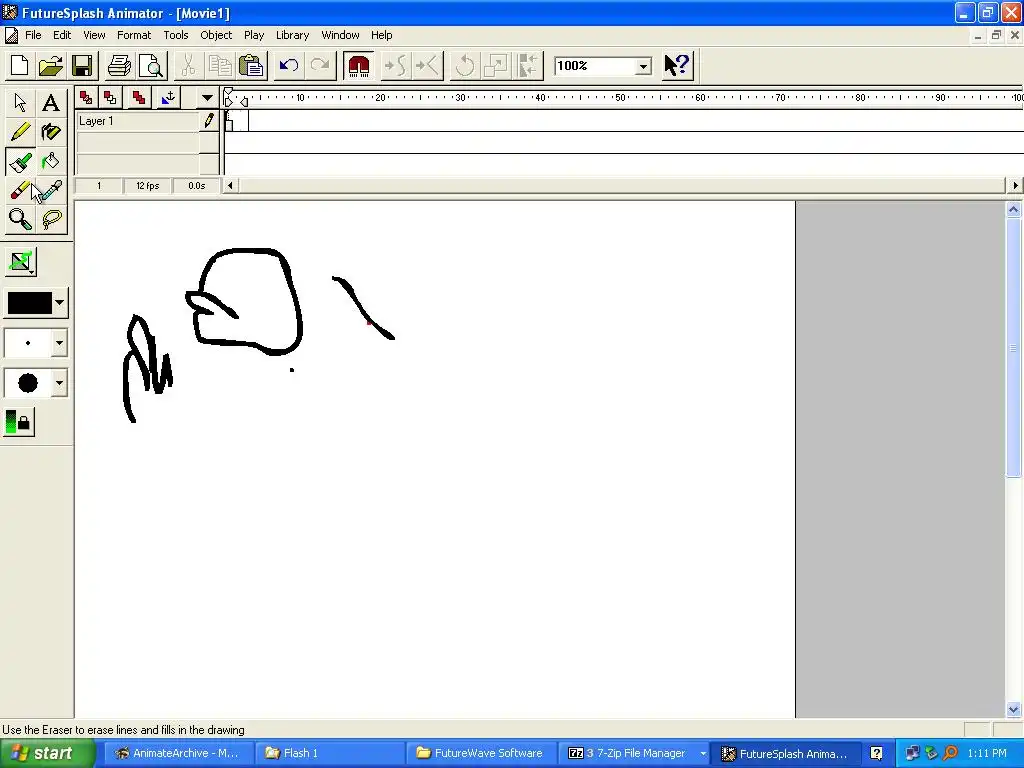Open the View menu

click(x=94, y=35)
